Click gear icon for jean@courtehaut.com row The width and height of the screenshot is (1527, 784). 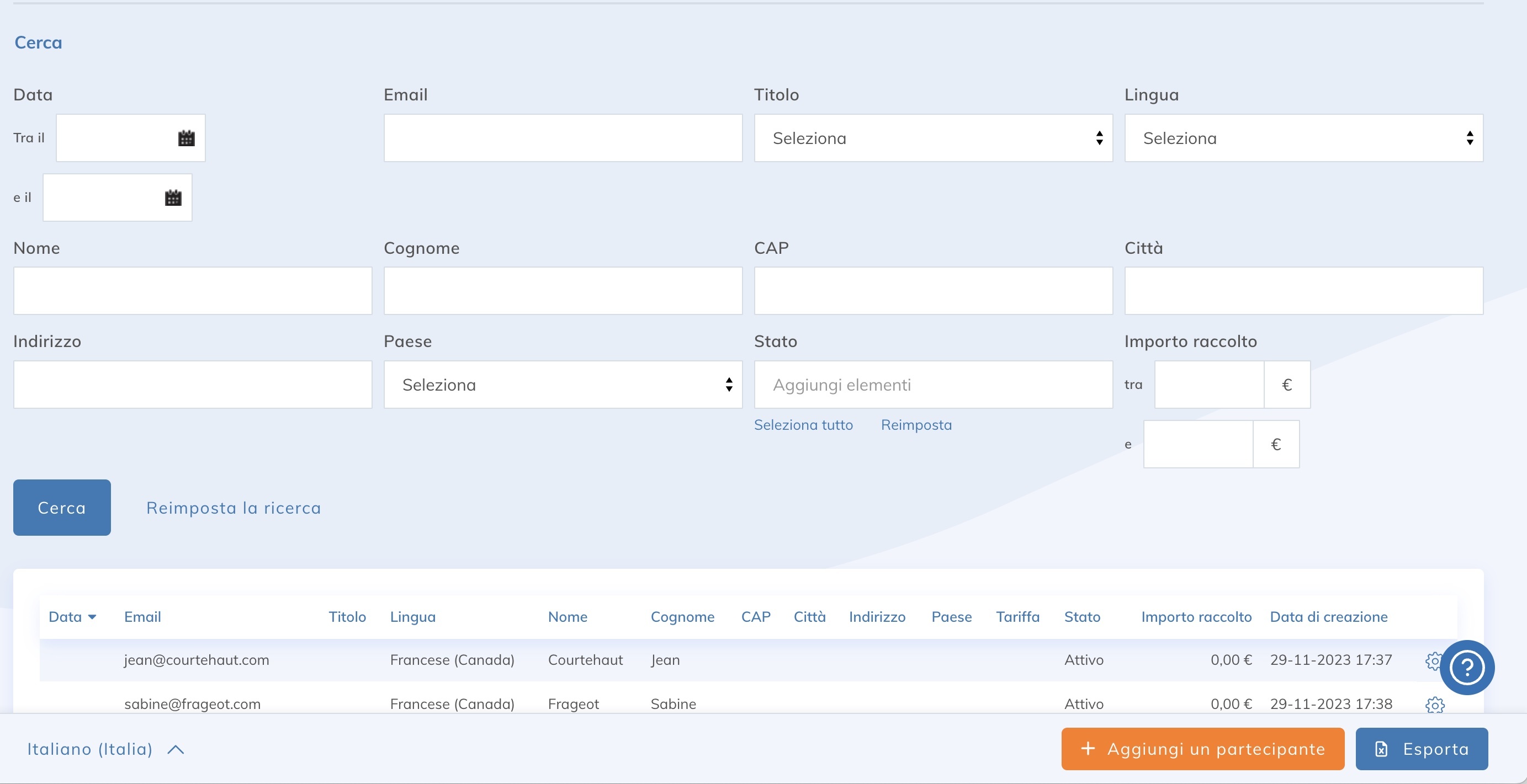point(1432,661)
